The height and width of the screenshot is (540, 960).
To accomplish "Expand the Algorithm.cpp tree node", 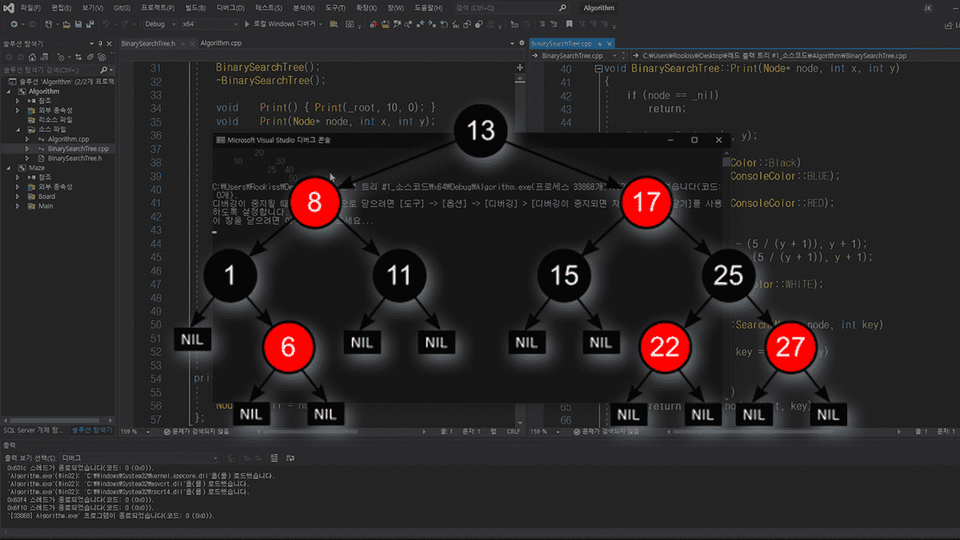I will [x=27, y=140].
